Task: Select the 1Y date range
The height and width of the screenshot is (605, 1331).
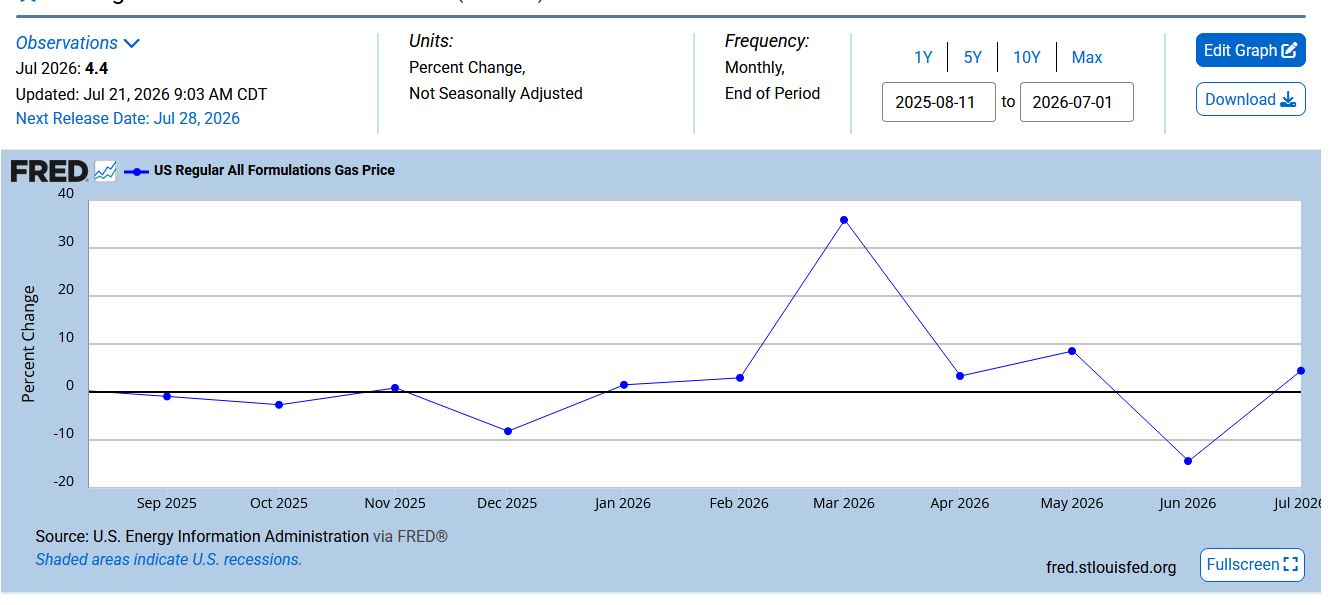Action: [923, 57]
